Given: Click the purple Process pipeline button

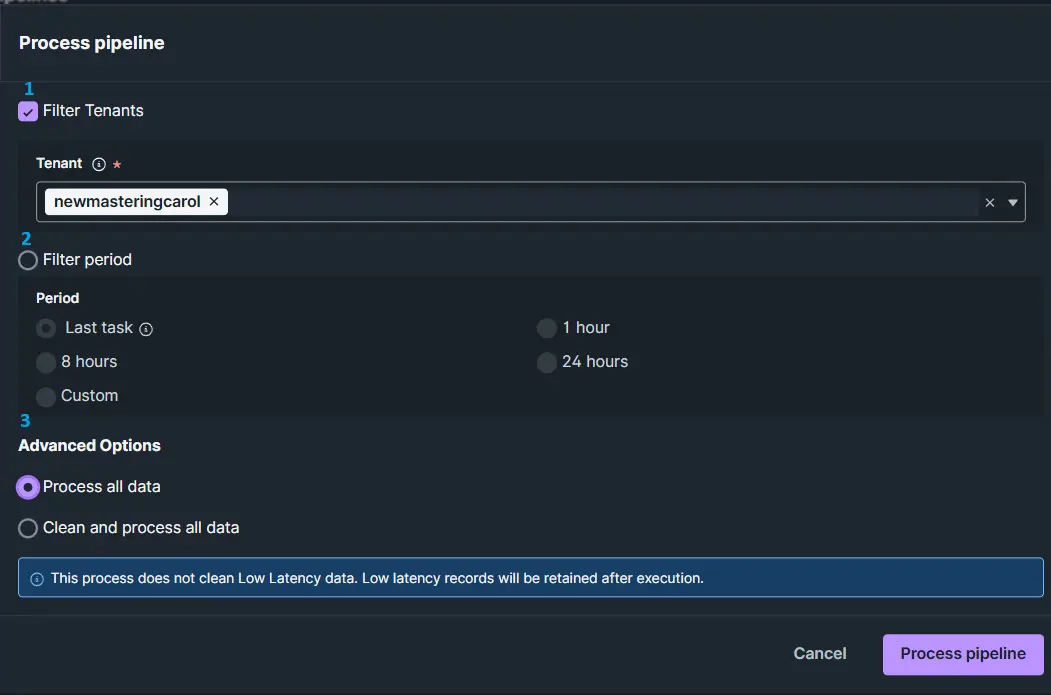Looking at the screenshot, I should coord(962,654).
